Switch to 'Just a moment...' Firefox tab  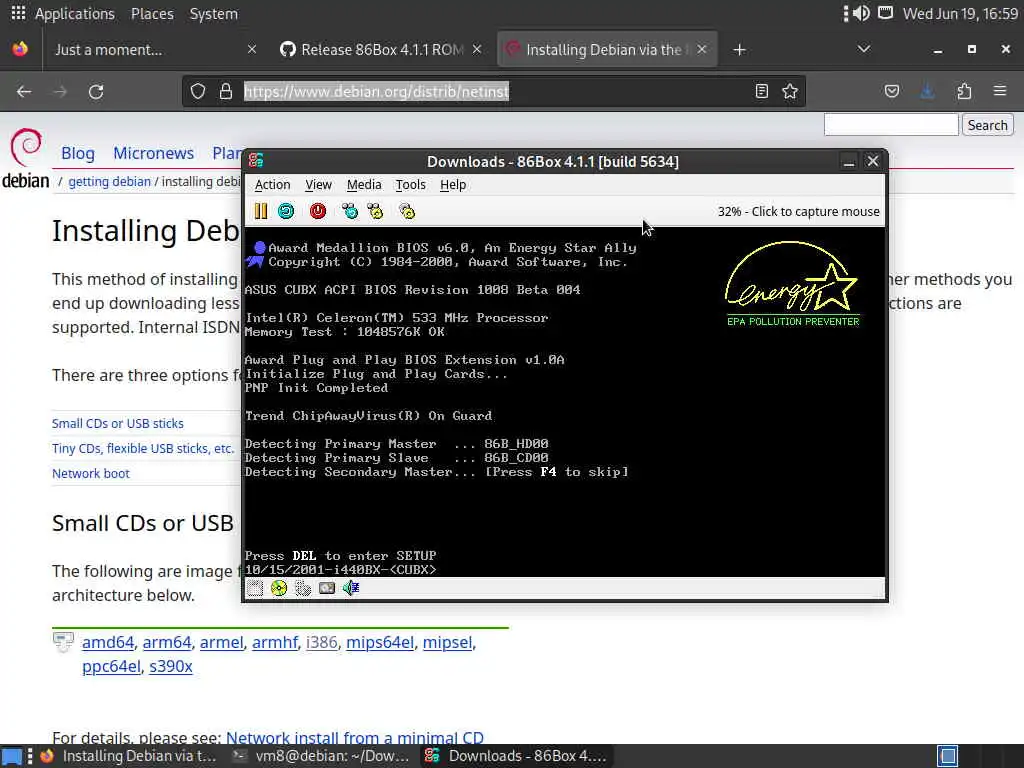coord(153,50)
